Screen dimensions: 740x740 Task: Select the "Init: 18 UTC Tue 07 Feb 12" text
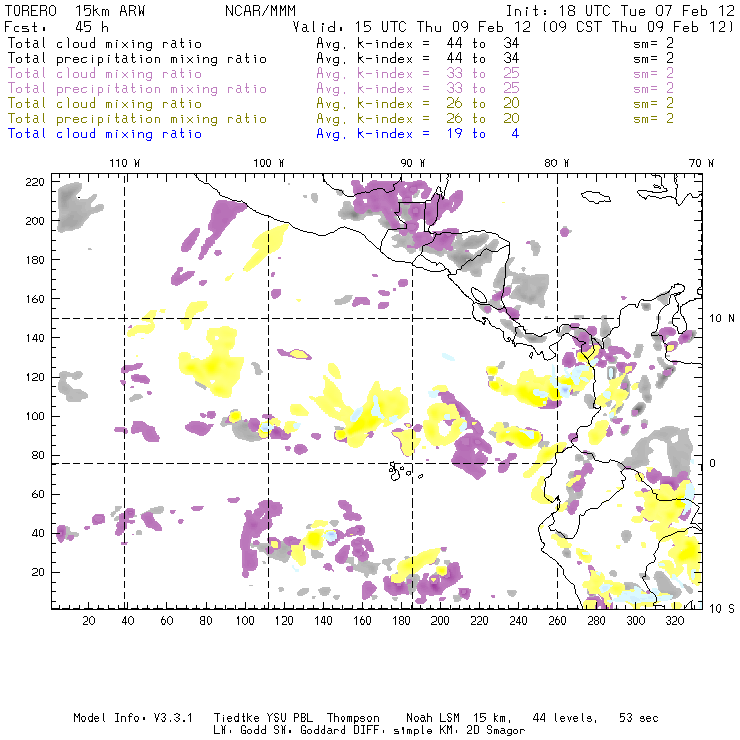[x=620, y=11]
